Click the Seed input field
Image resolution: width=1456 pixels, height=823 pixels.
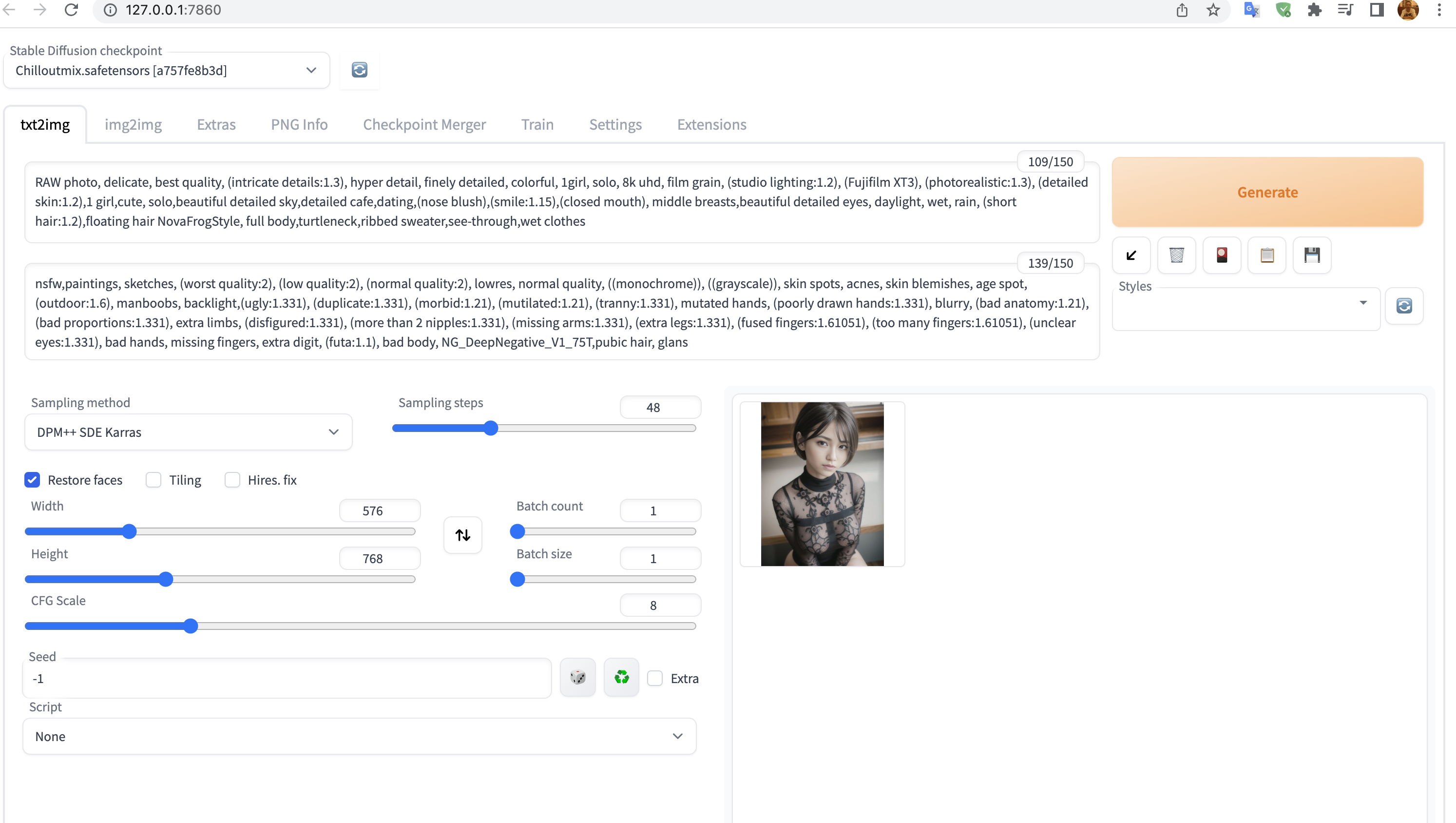pyautogui.click(x=287, y=678)
